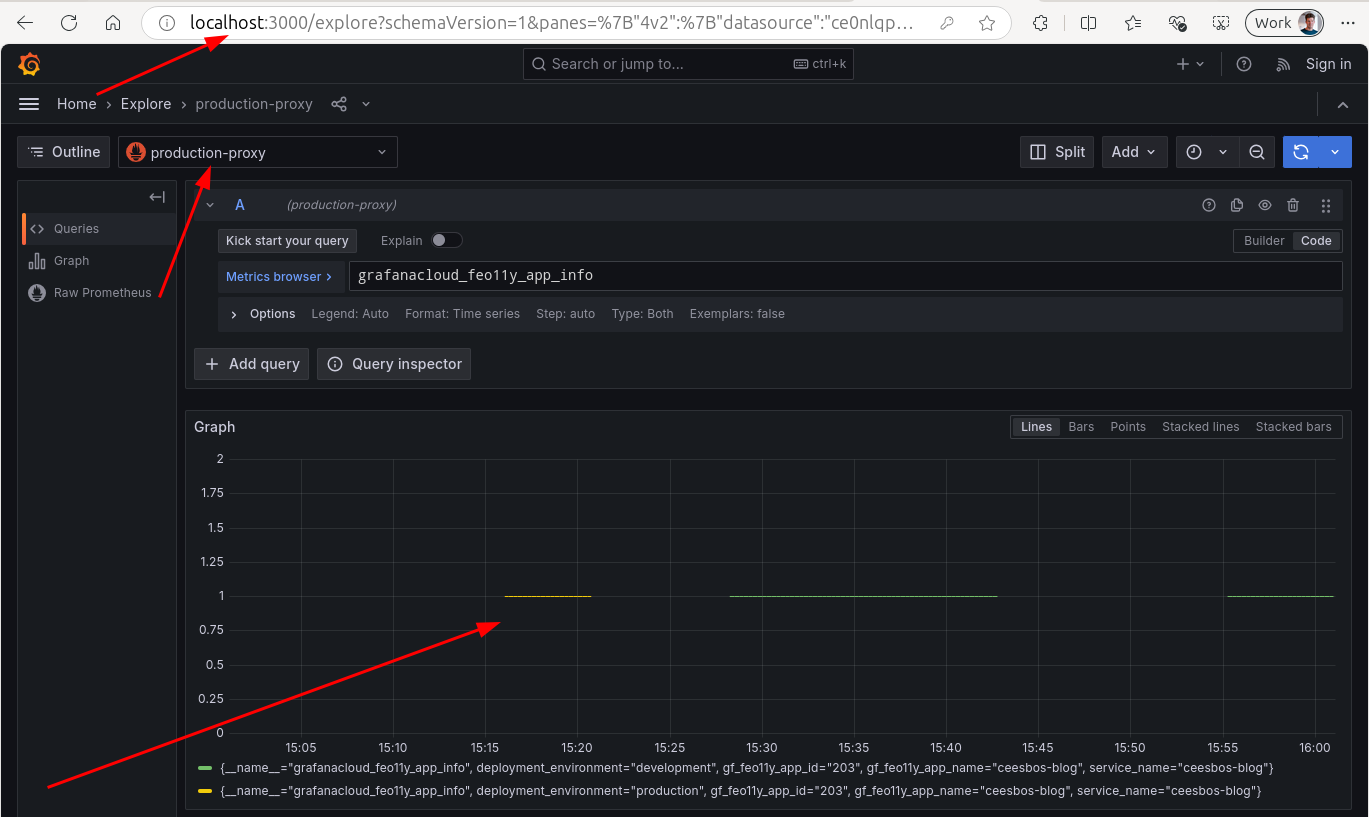Open the Grafana help menu
The height and width of the screenshot is (817, 1369).
tap(1244, 64)
